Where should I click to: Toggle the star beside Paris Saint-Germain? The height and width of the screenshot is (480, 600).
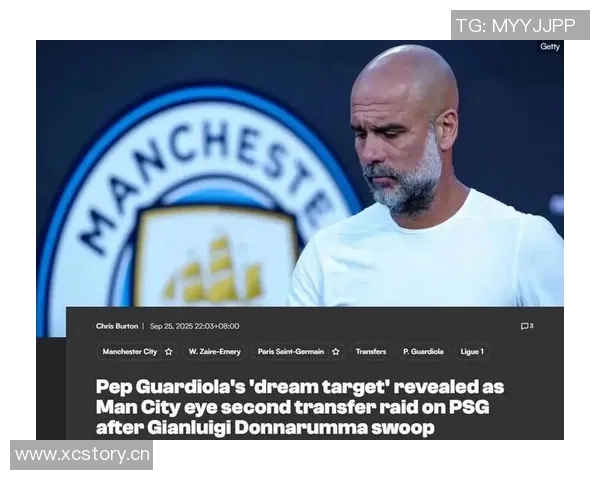coord(336,352)
